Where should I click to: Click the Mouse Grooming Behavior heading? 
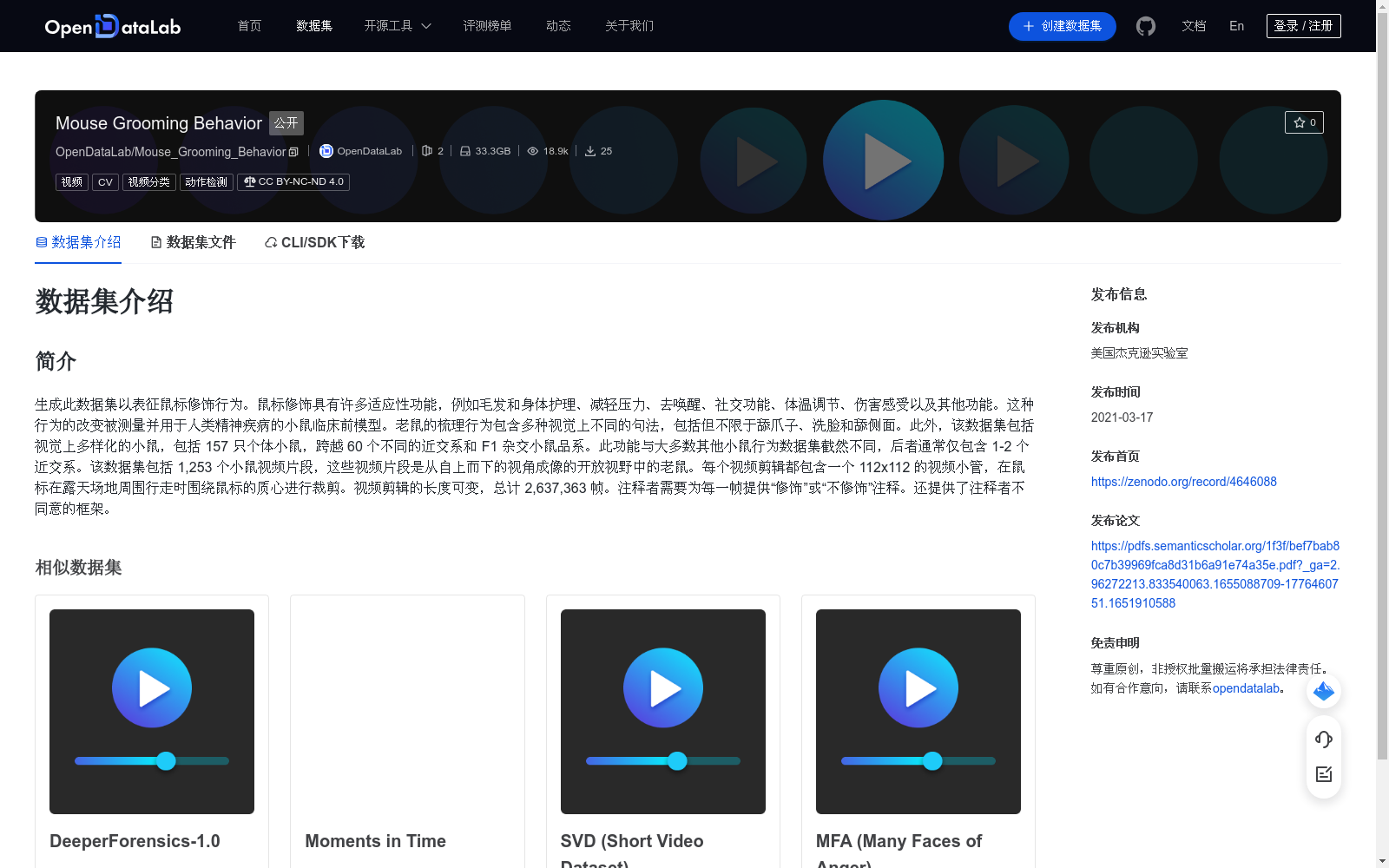tap(159, 123)
